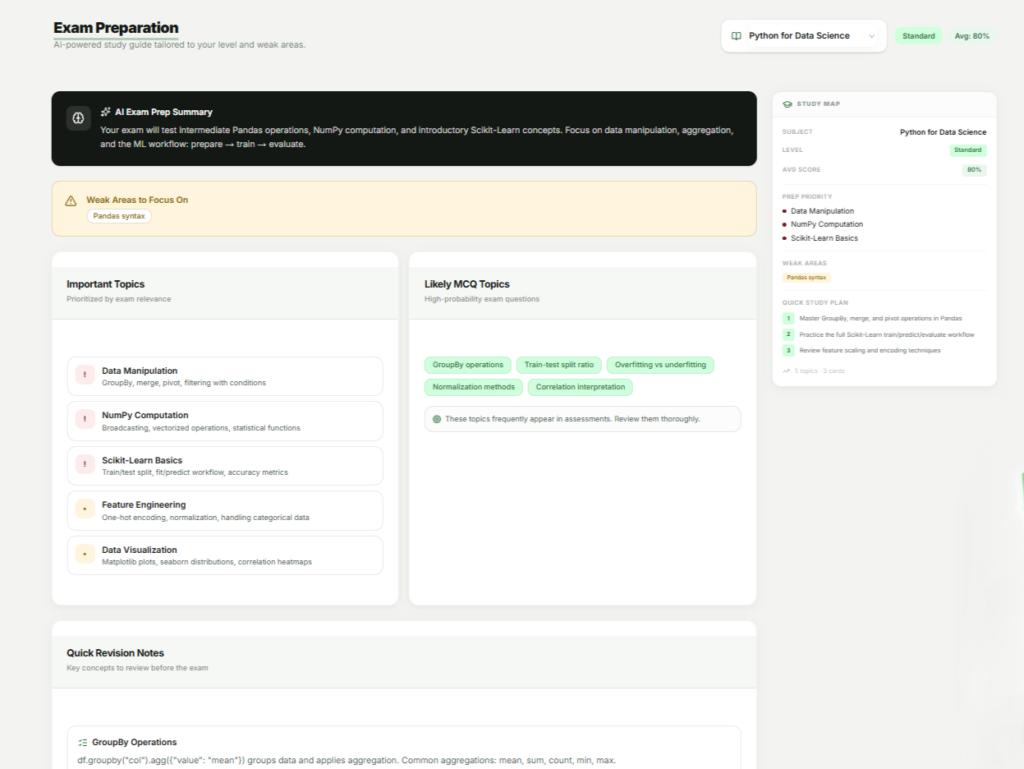This screenshot has width=1024, height=769.
Task: Open the Feature Engineering topic card
Action: [x=225, y=511]
